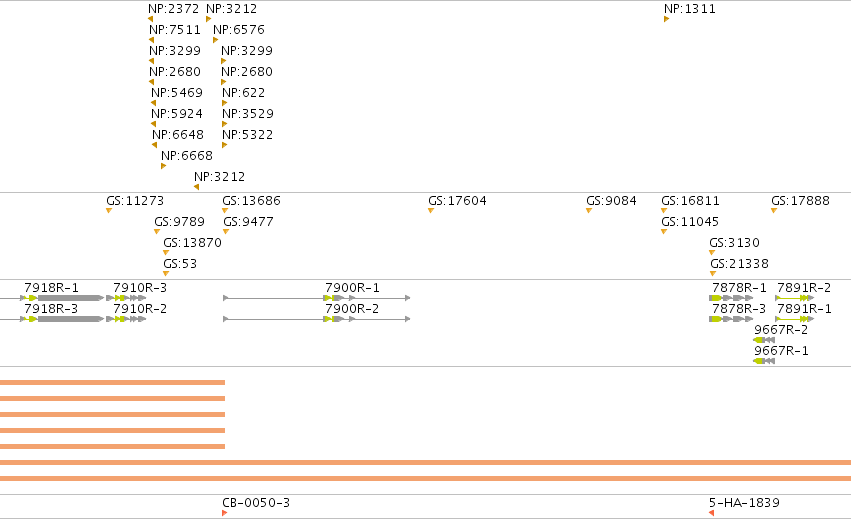Open the 7900R-1 transcript label
This screenshot has height=519, width=851.
click(x=352, y=288)
